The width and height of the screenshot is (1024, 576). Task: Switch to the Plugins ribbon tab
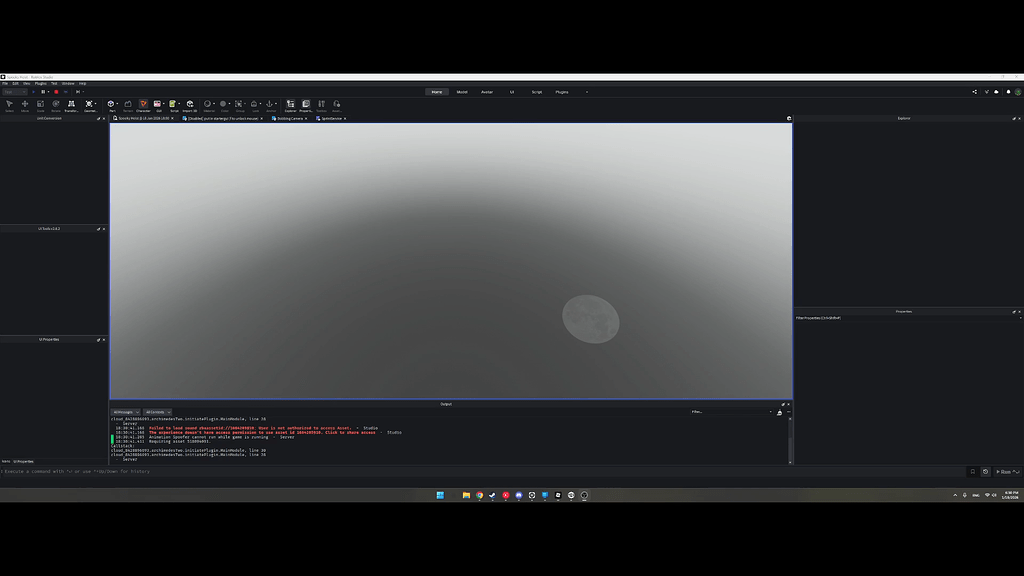click(562, 92)
